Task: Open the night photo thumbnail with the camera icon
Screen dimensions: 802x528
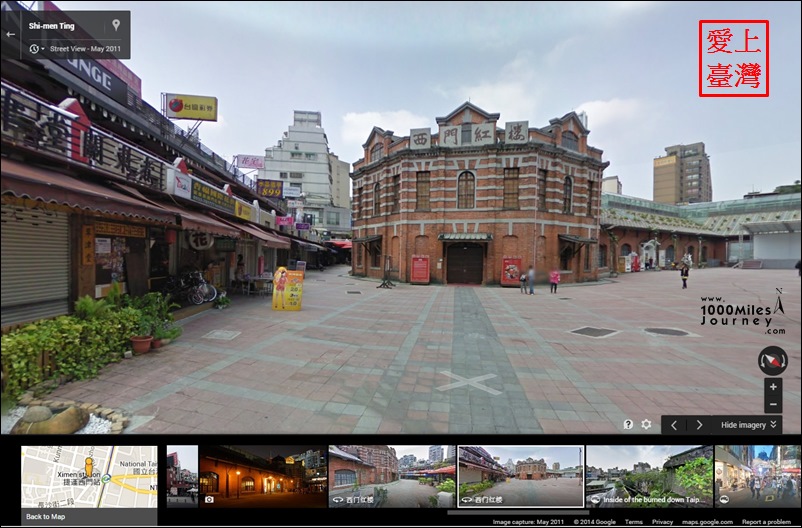Action: click(262, 476)
